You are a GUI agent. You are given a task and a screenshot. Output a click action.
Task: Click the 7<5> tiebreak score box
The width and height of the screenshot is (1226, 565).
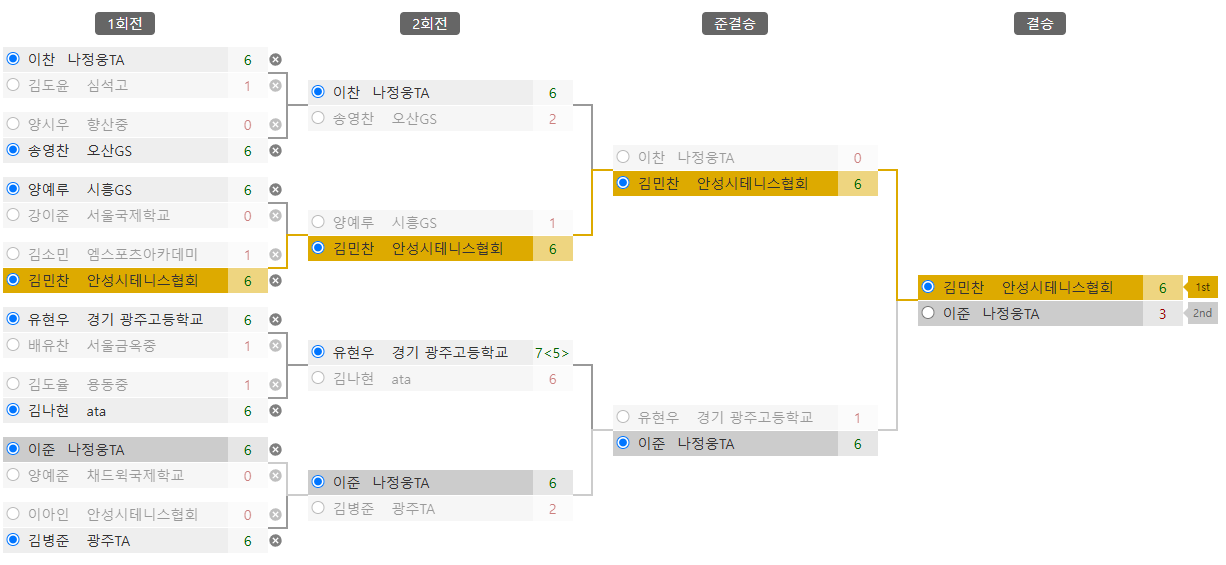[x=552, y=353]
